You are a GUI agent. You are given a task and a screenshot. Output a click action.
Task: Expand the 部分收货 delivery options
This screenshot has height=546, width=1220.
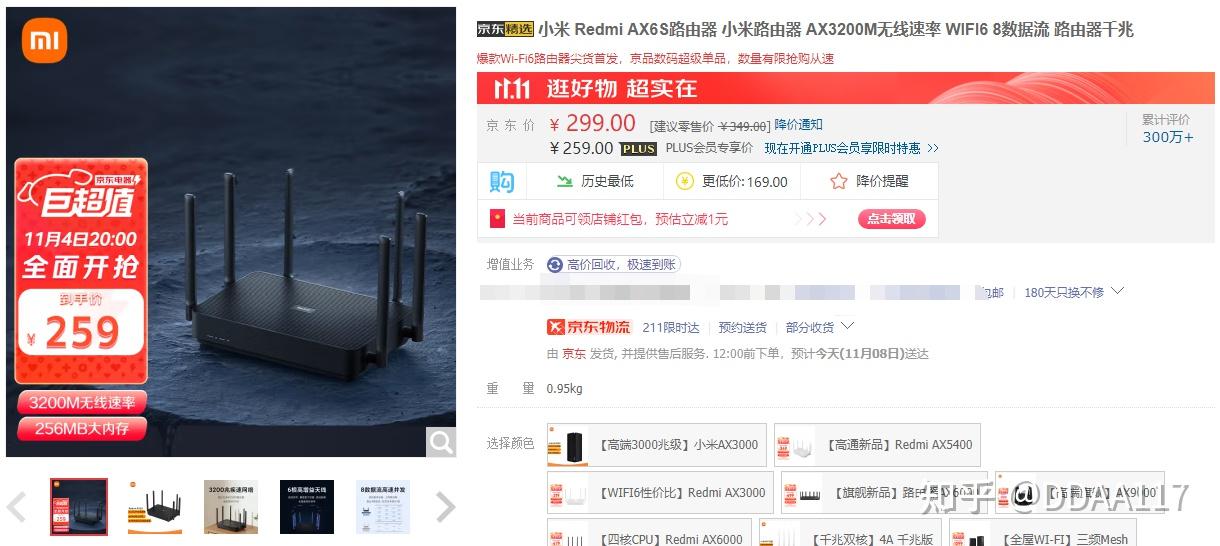(820, 327)
